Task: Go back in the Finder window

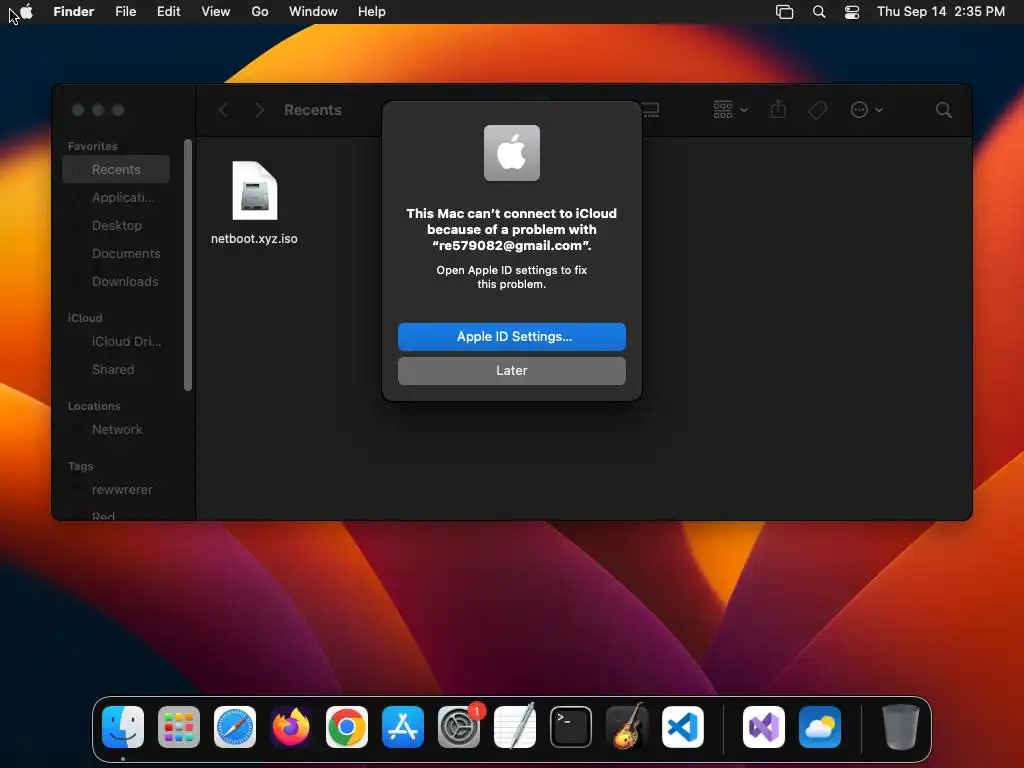Action: 223,110
